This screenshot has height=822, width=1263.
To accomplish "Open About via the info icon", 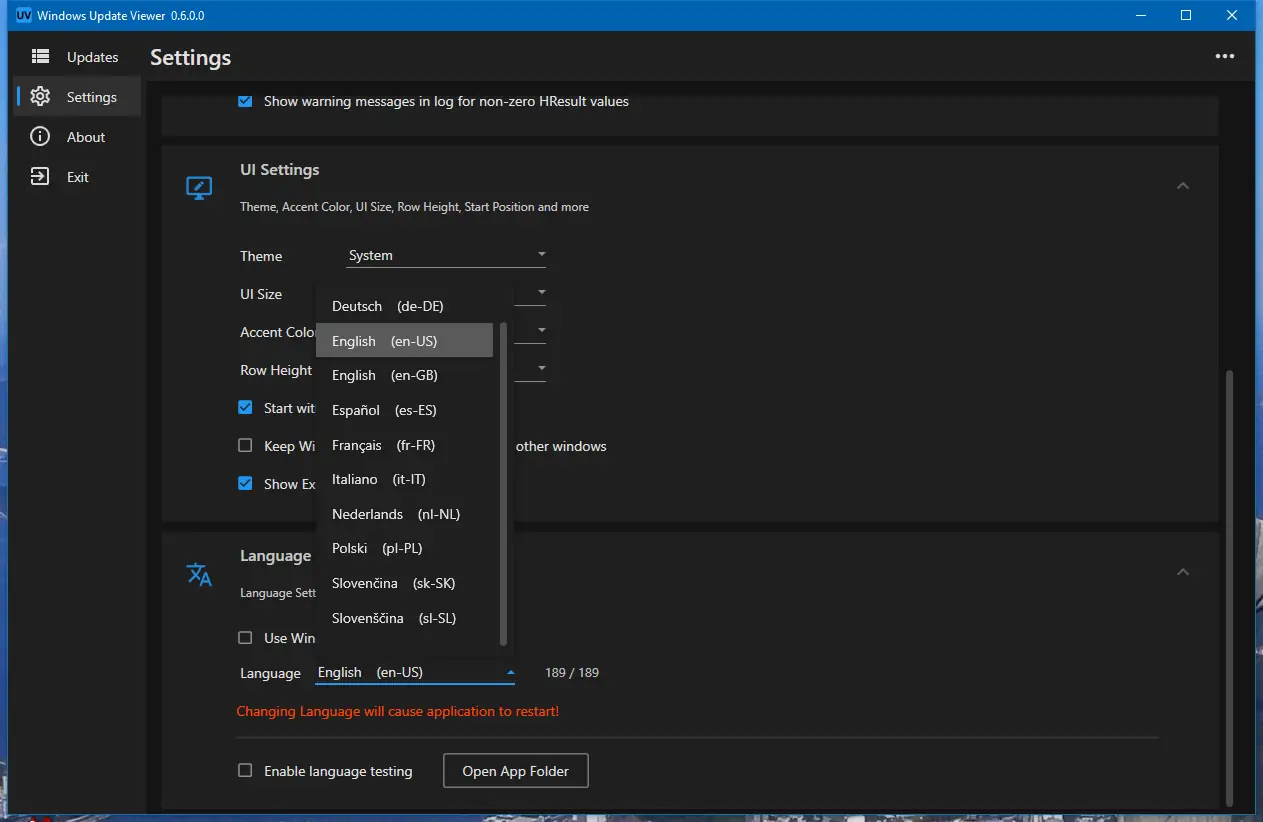I will (x=40, y=137).
